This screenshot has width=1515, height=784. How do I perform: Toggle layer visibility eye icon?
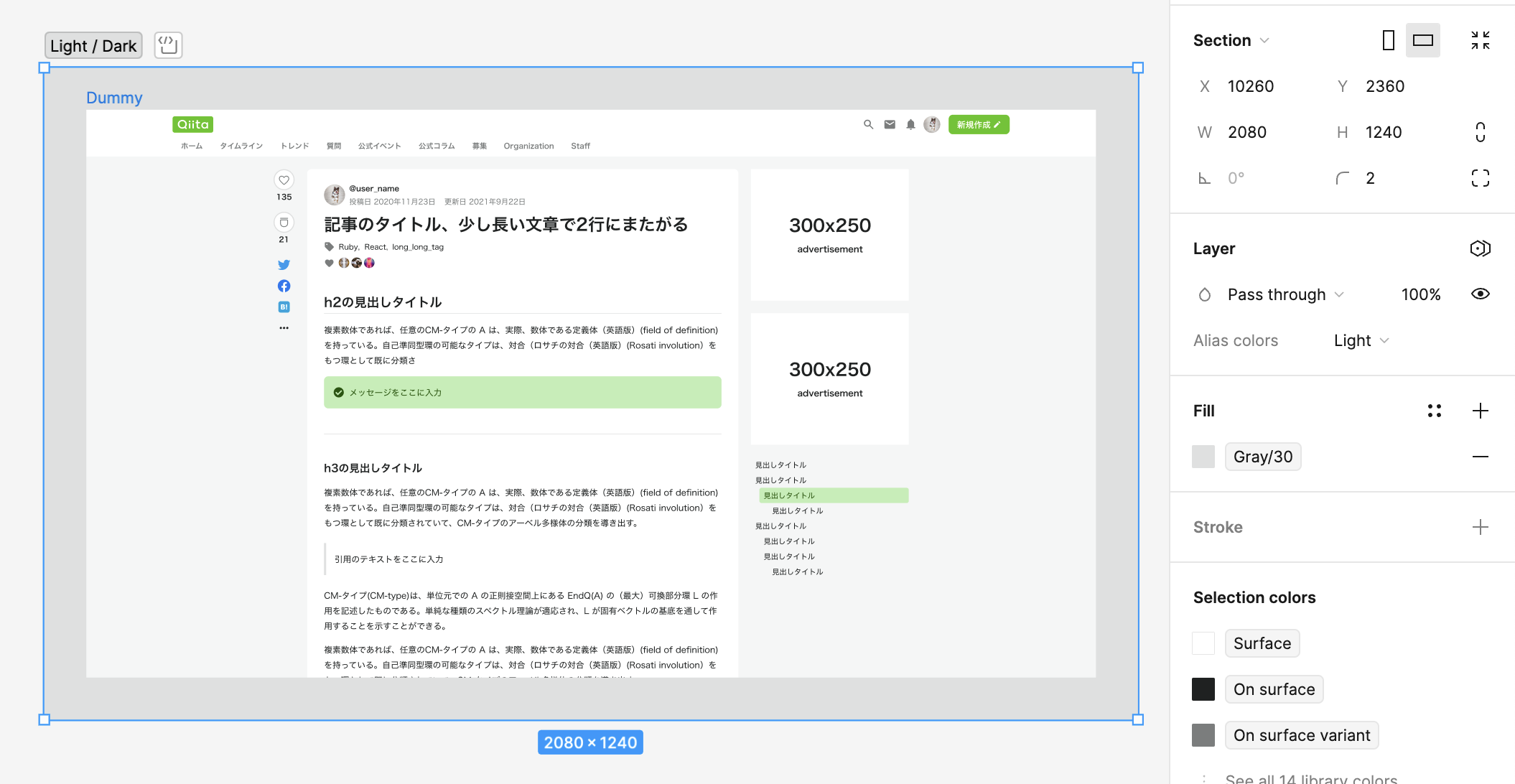point(1480,294)
